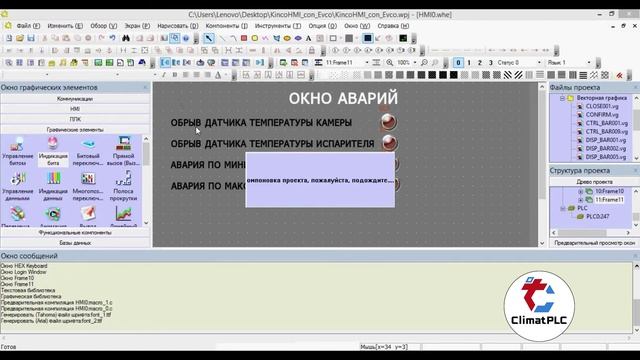Open the Язык 1 language dropdown
Screen dimensions: 640x360
589,62
